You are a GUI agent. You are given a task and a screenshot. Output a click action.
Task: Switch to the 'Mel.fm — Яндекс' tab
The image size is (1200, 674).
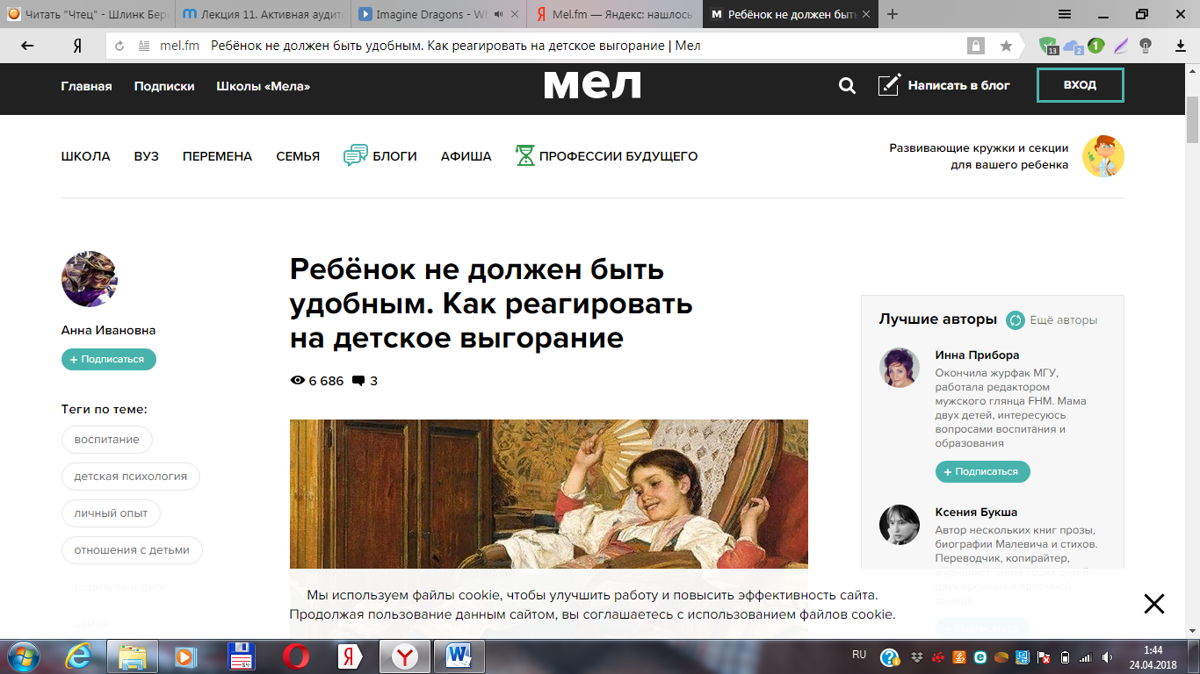[615, 14]
